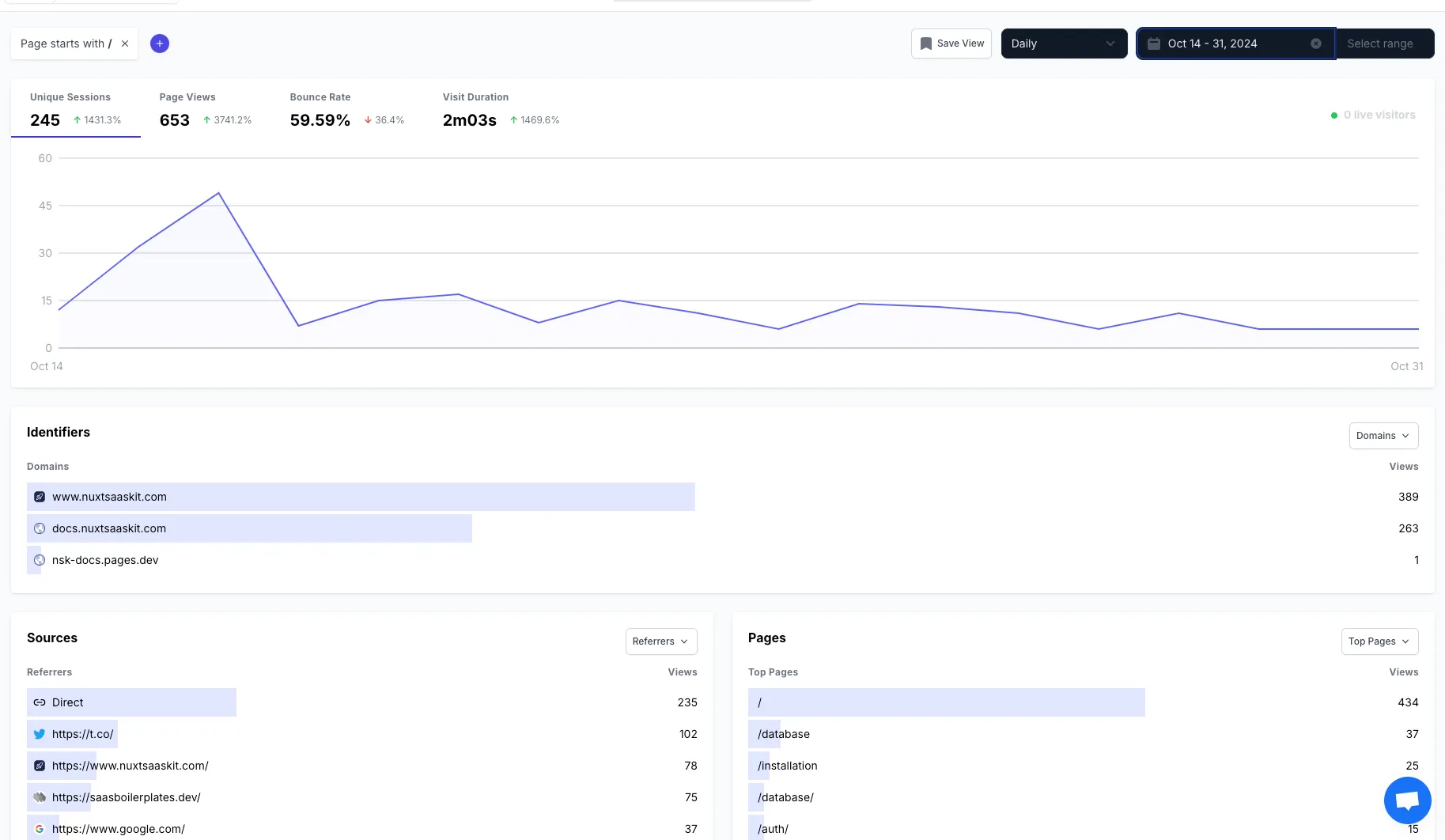
Task: Remove the Page starts with / filter
Action: (124, 44)
